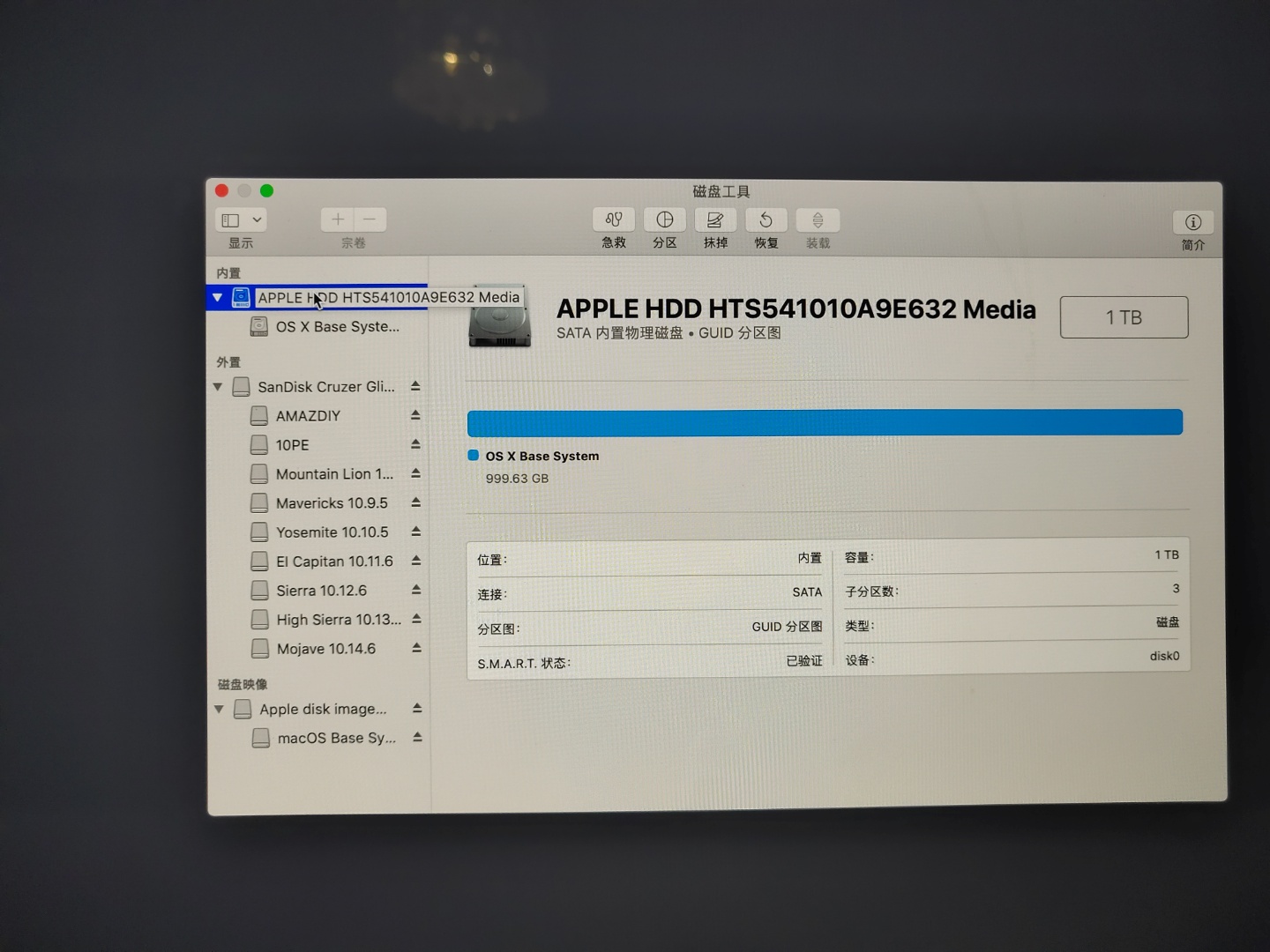Eject the High Sierra volume
Viewport: 1270px width, 952px height.
[x=416, y=619]
